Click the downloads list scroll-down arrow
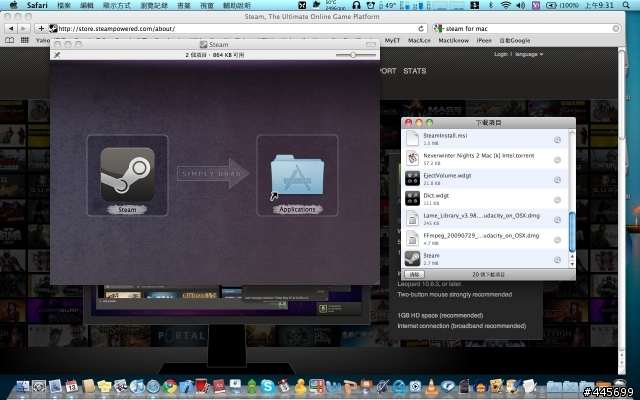Screen dimensions: 640x400 tap(572, 264)
